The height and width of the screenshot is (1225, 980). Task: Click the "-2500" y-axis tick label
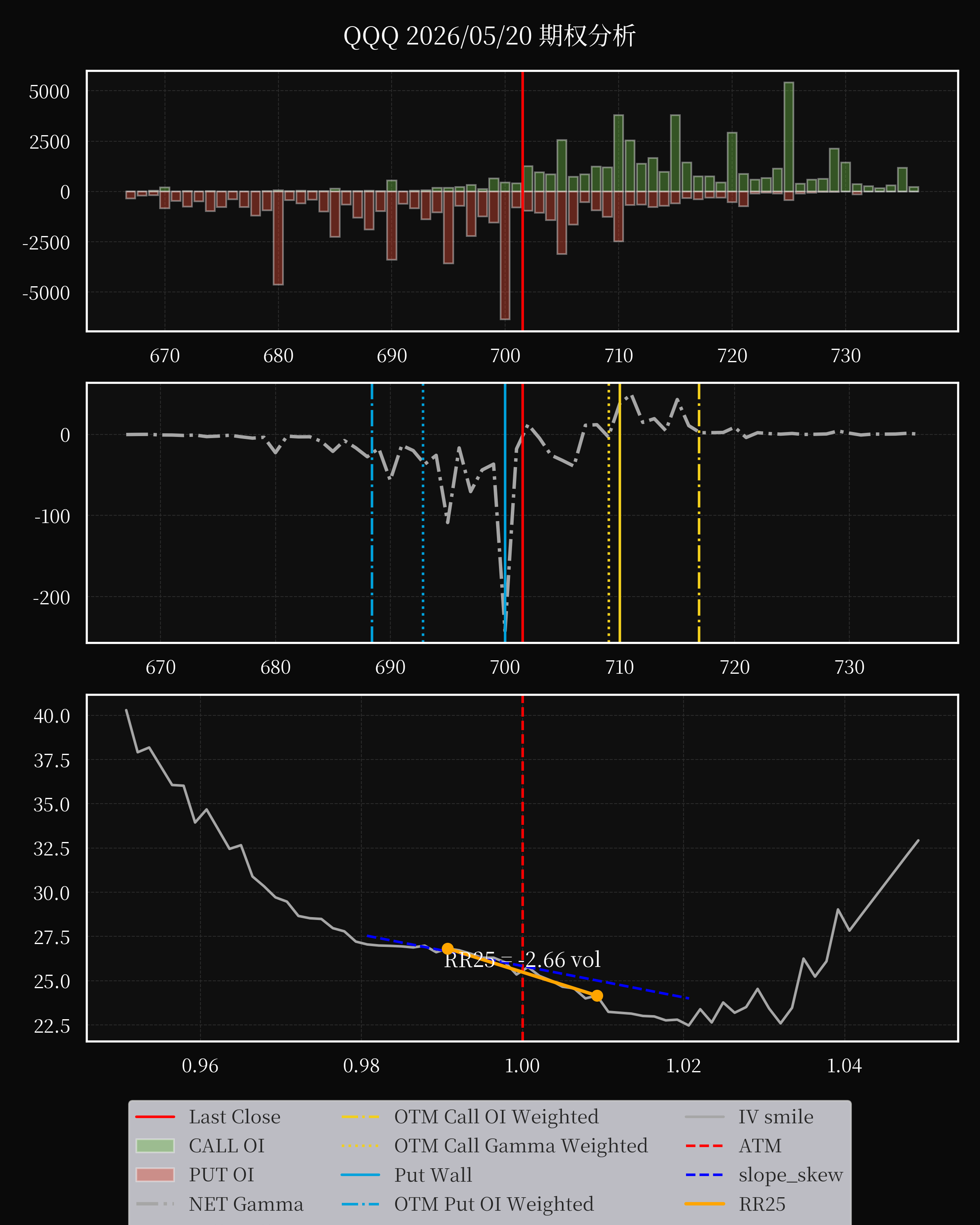(x=46, y=243)
